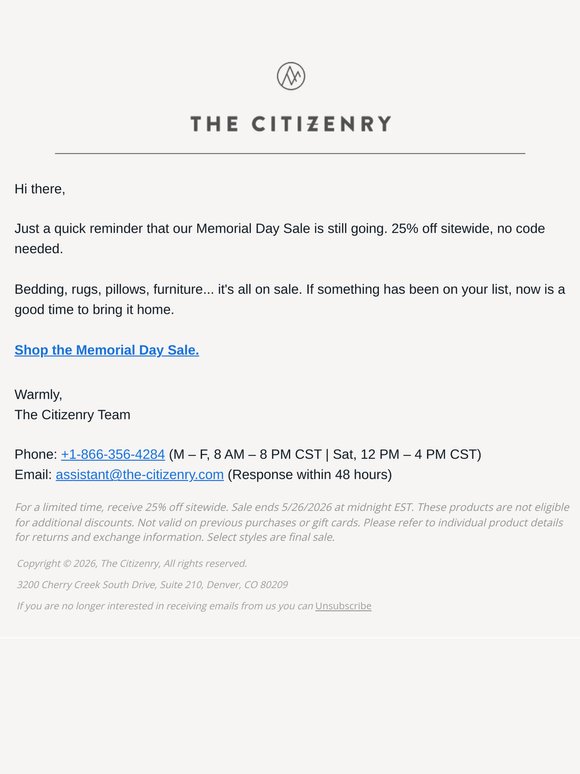Click the Email: label text
580x774 pixels.
(x=33, y=474)
